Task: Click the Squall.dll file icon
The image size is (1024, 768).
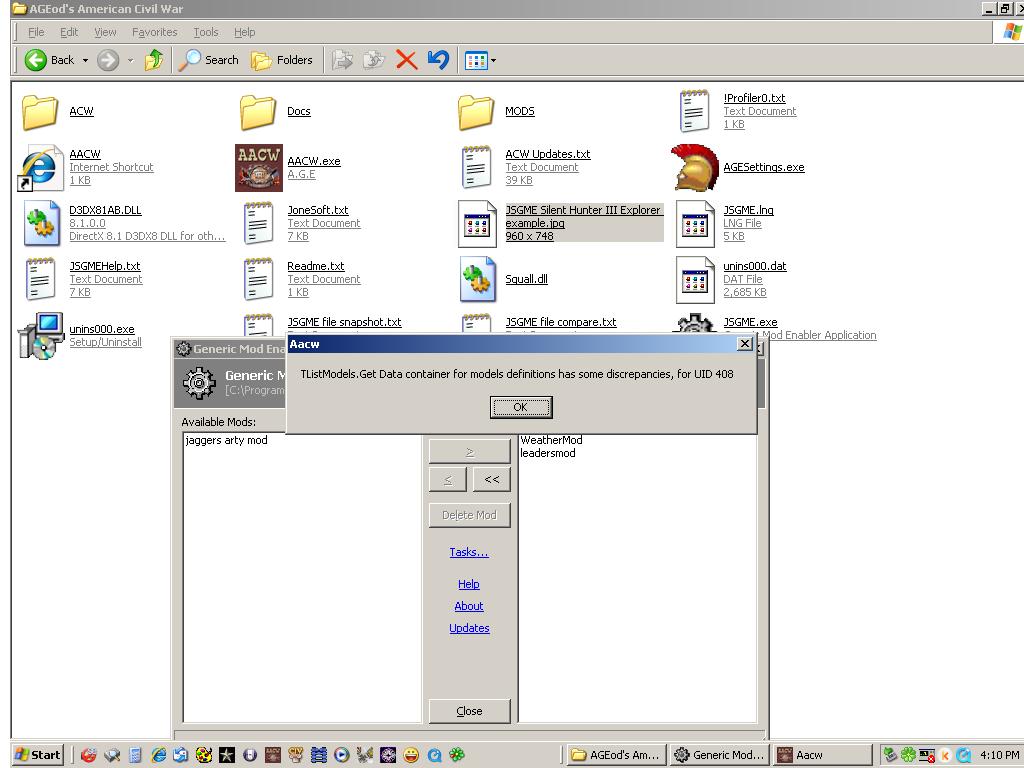Action: pos(477,279)
